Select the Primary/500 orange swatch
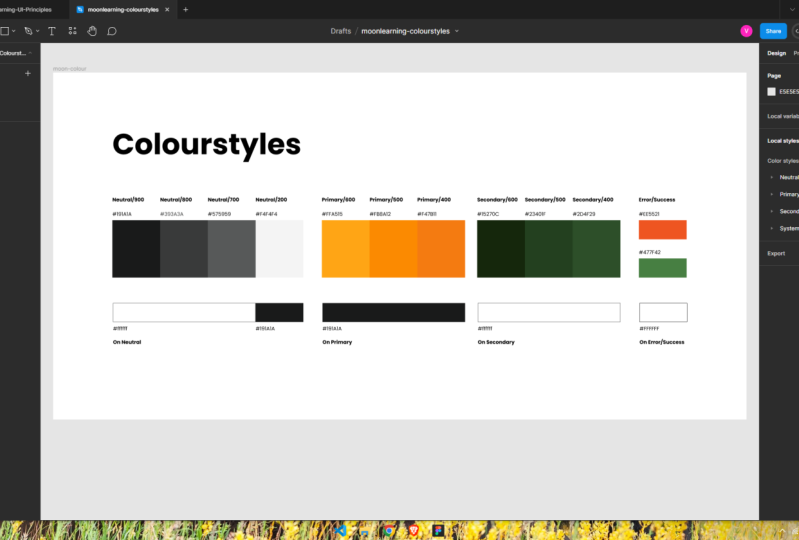The image size is (799, 540). click(x=393, y=249)
